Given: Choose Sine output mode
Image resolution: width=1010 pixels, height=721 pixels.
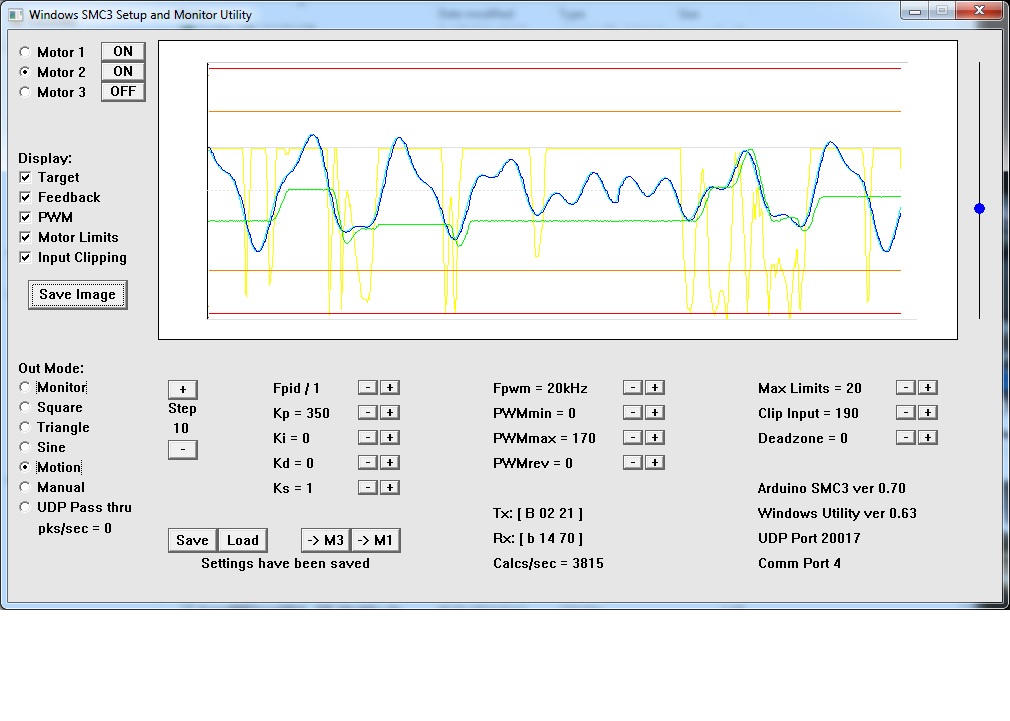Looking at the screenshot, I should [25, 447].
